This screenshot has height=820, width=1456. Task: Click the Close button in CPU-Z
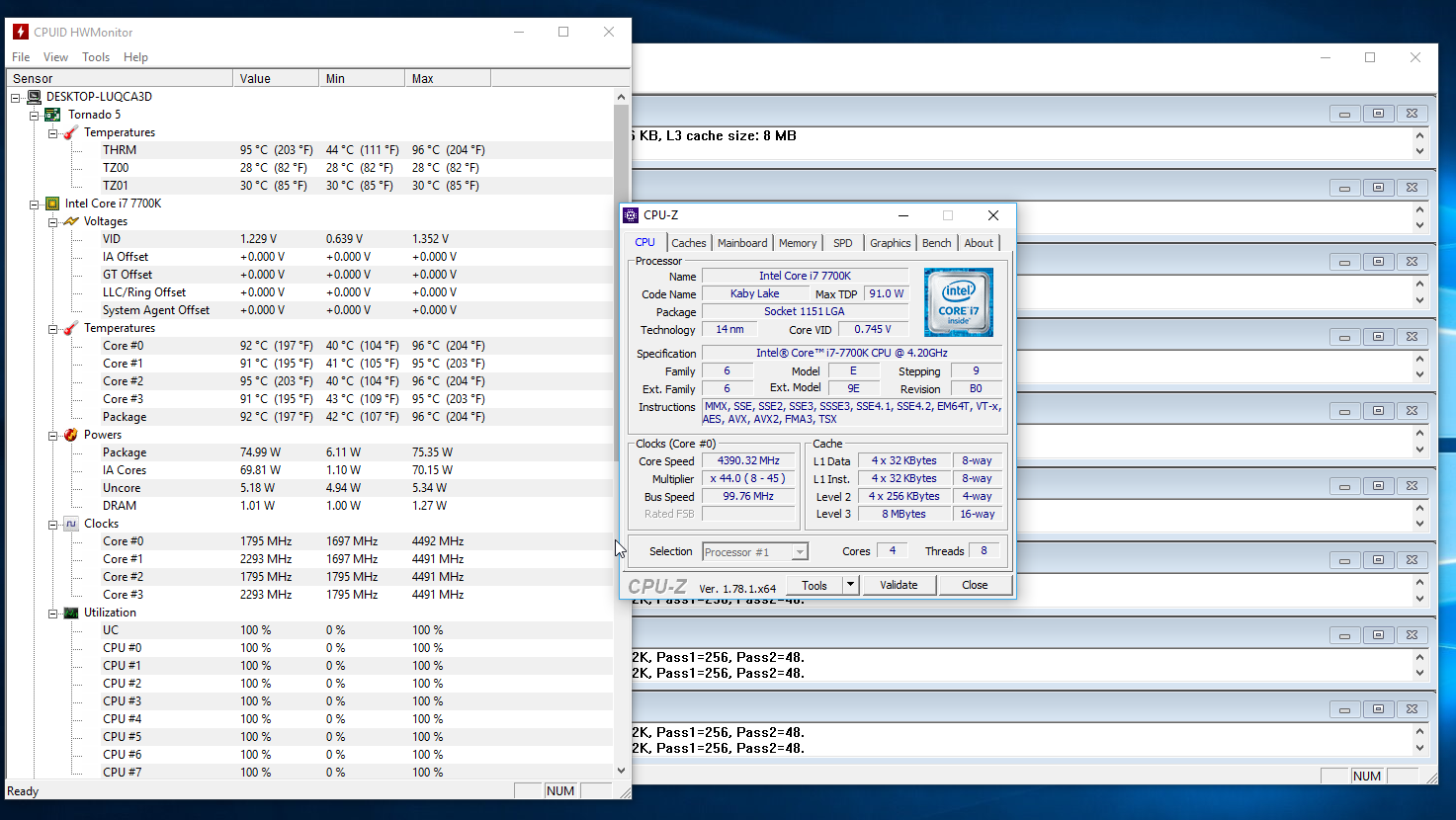tap(975, 585)
